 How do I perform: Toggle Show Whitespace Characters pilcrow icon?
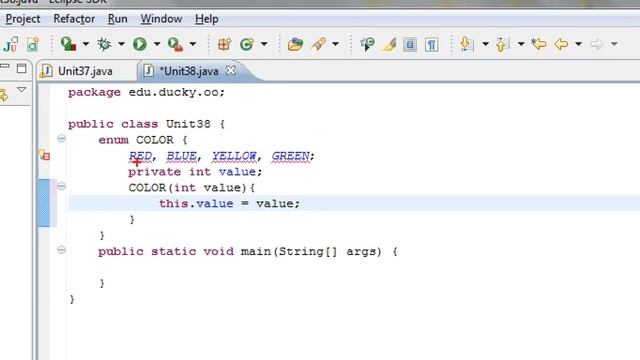[x=431, y=44]
